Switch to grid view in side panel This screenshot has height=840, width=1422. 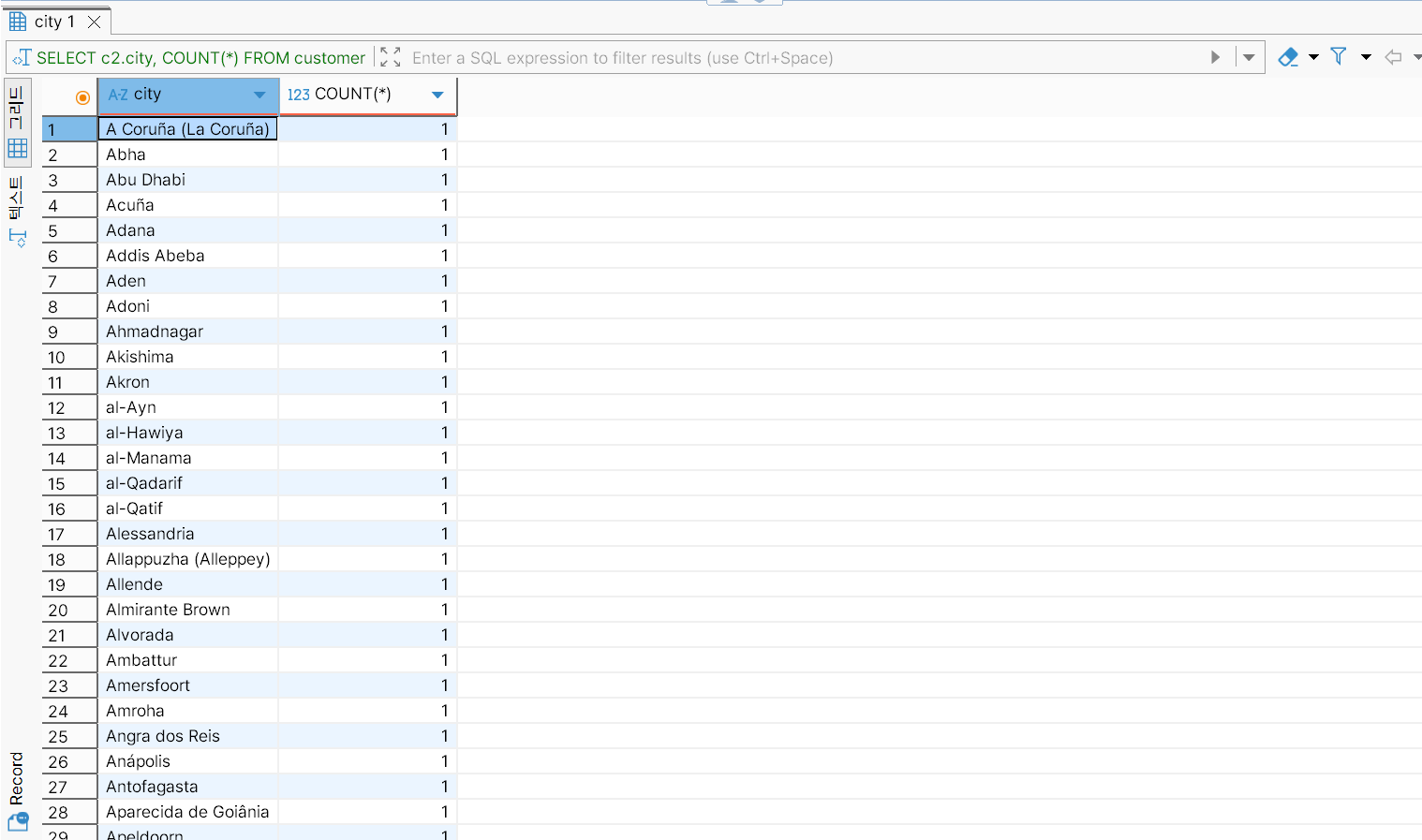[x=17, y=122]
